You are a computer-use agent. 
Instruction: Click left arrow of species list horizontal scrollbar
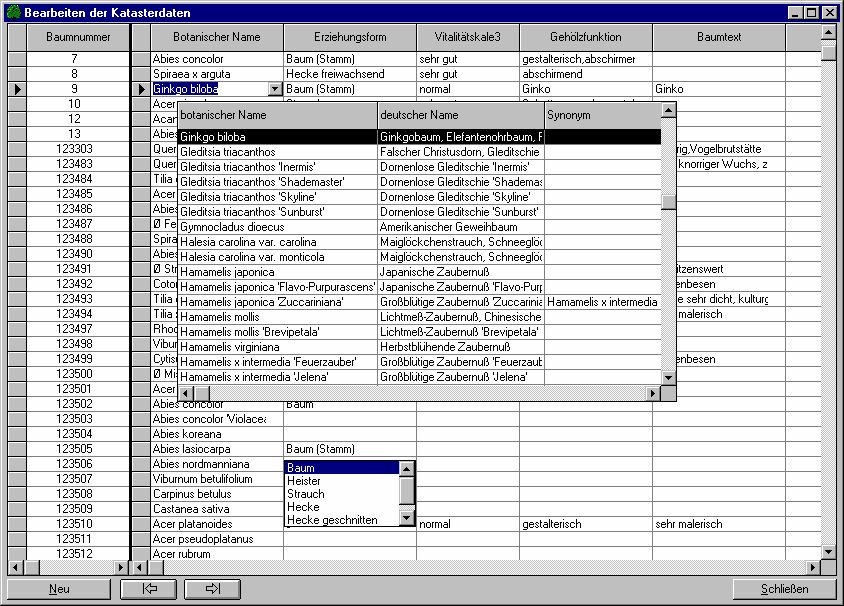coord(186,393)
